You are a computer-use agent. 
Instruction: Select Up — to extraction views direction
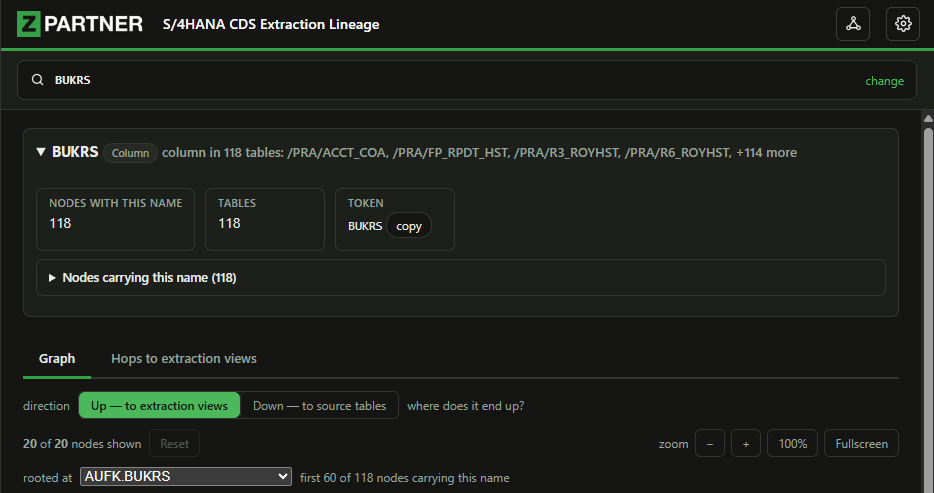tap(159, 405)
